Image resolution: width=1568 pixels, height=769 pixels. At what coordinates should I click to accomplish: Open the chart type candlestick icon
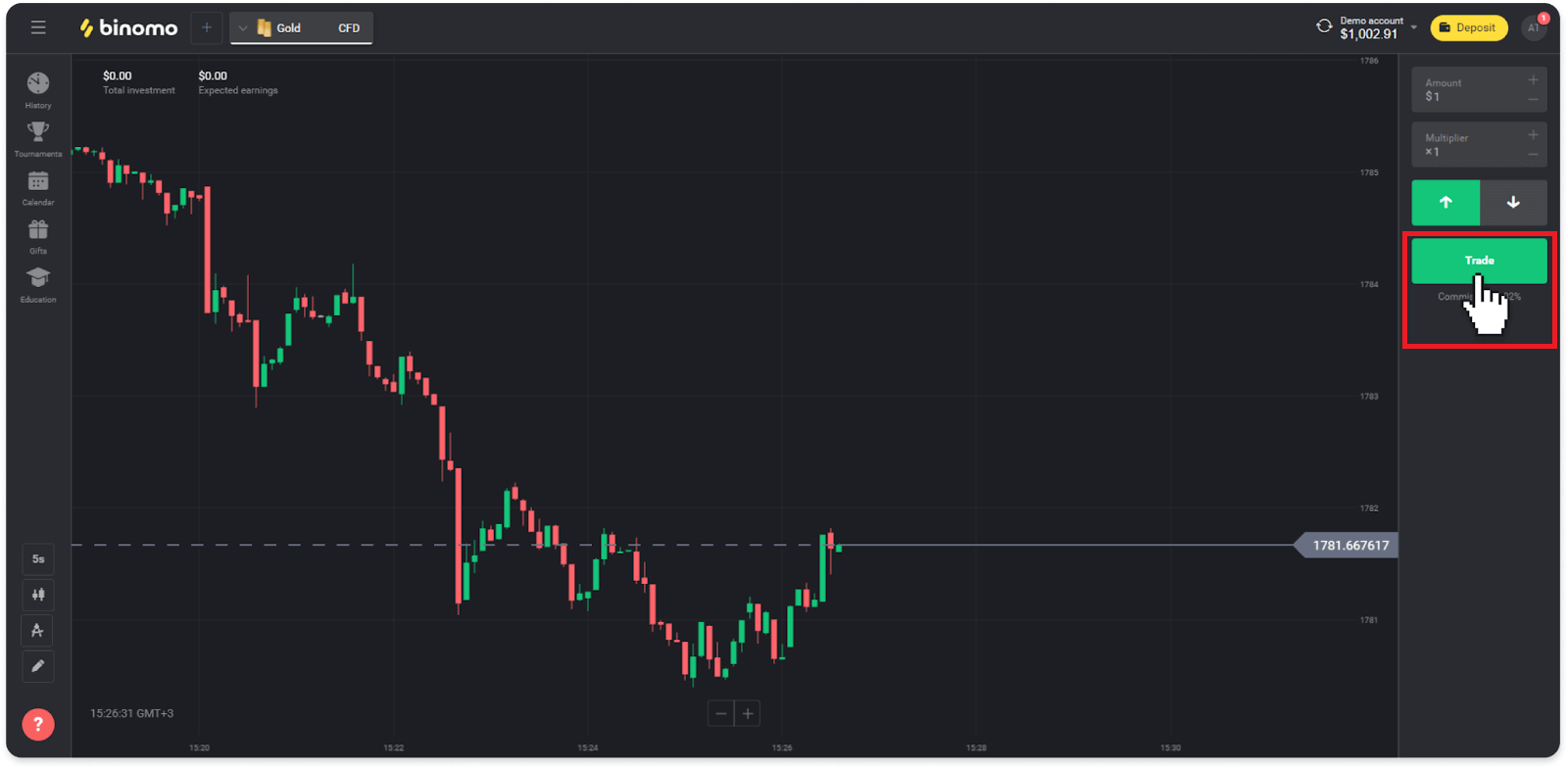pos(38,595)
